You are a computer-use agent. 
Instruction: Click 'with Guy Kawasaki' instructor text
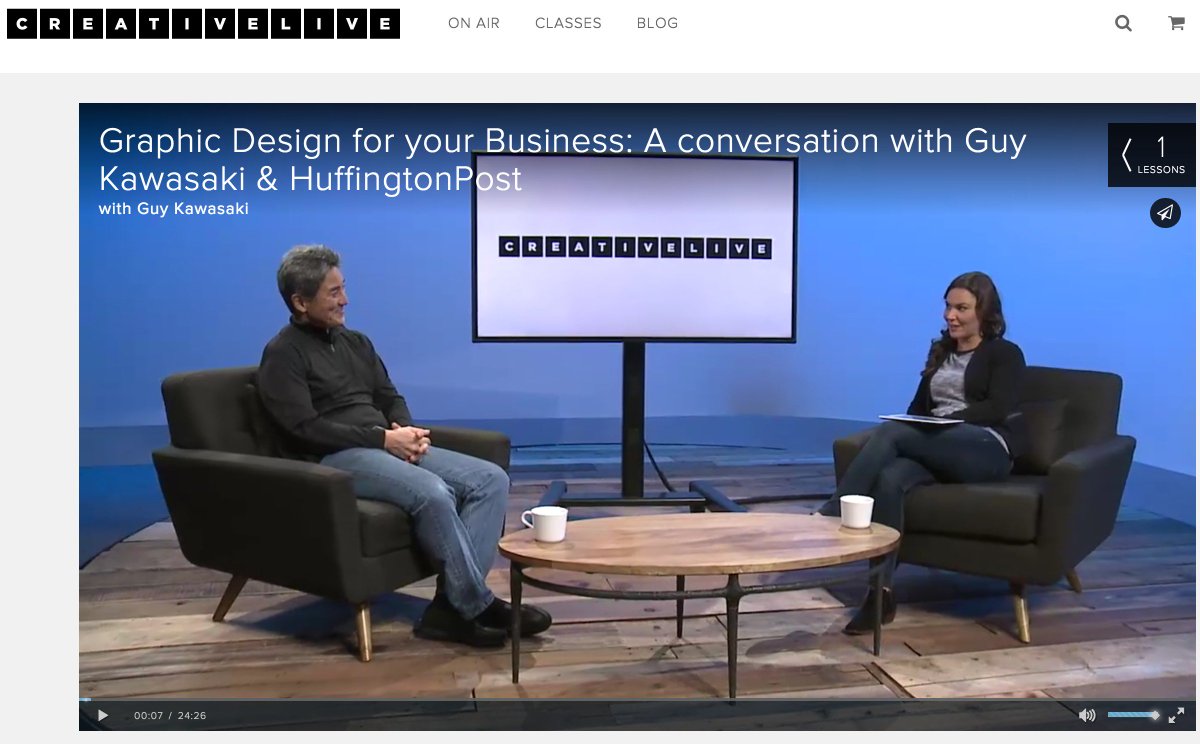tap(174, 209)
